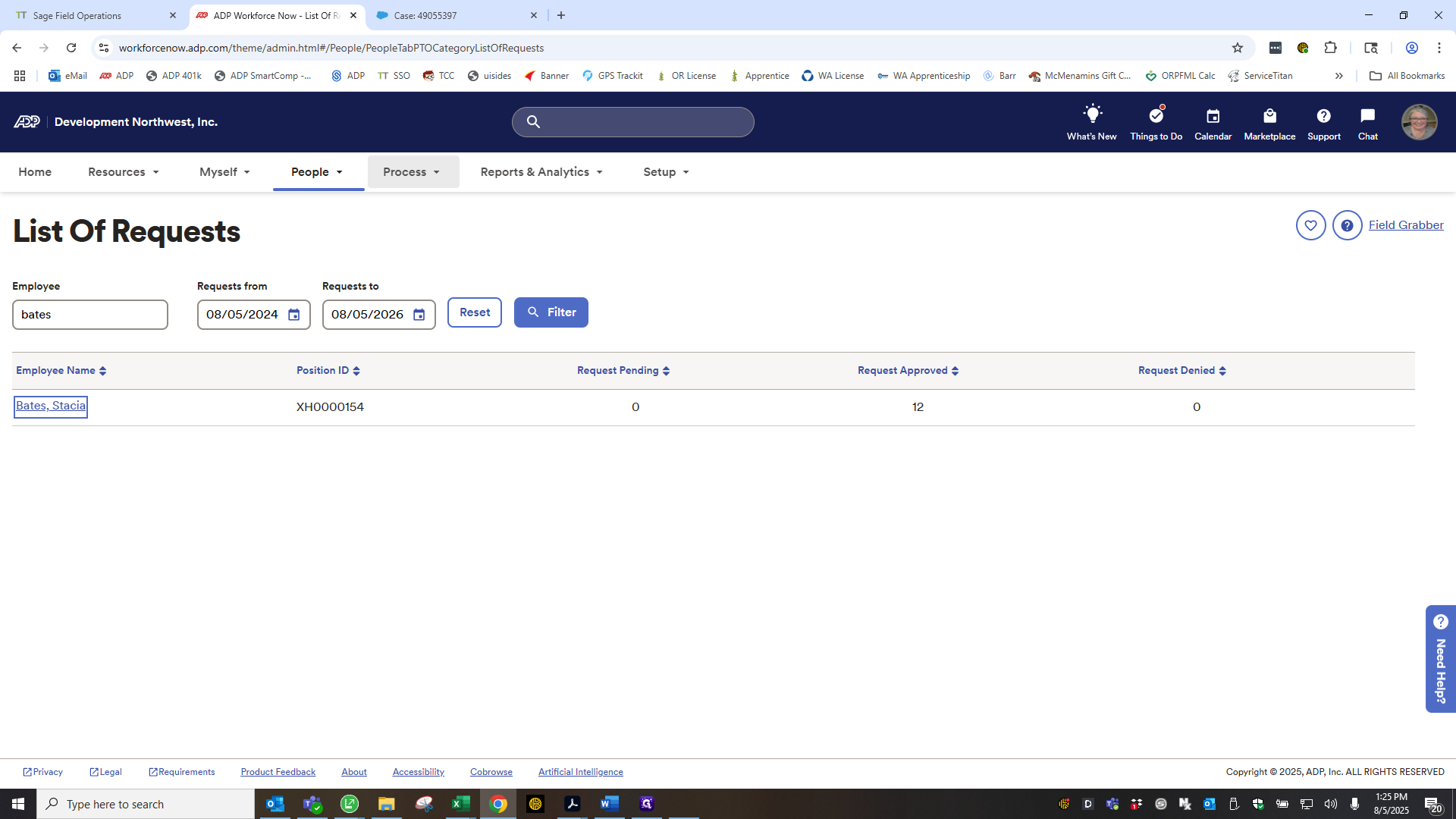The width and height of the screenshot is (1456, 819).
Task: Expand the Resources menu
Action: coord(124,172)
